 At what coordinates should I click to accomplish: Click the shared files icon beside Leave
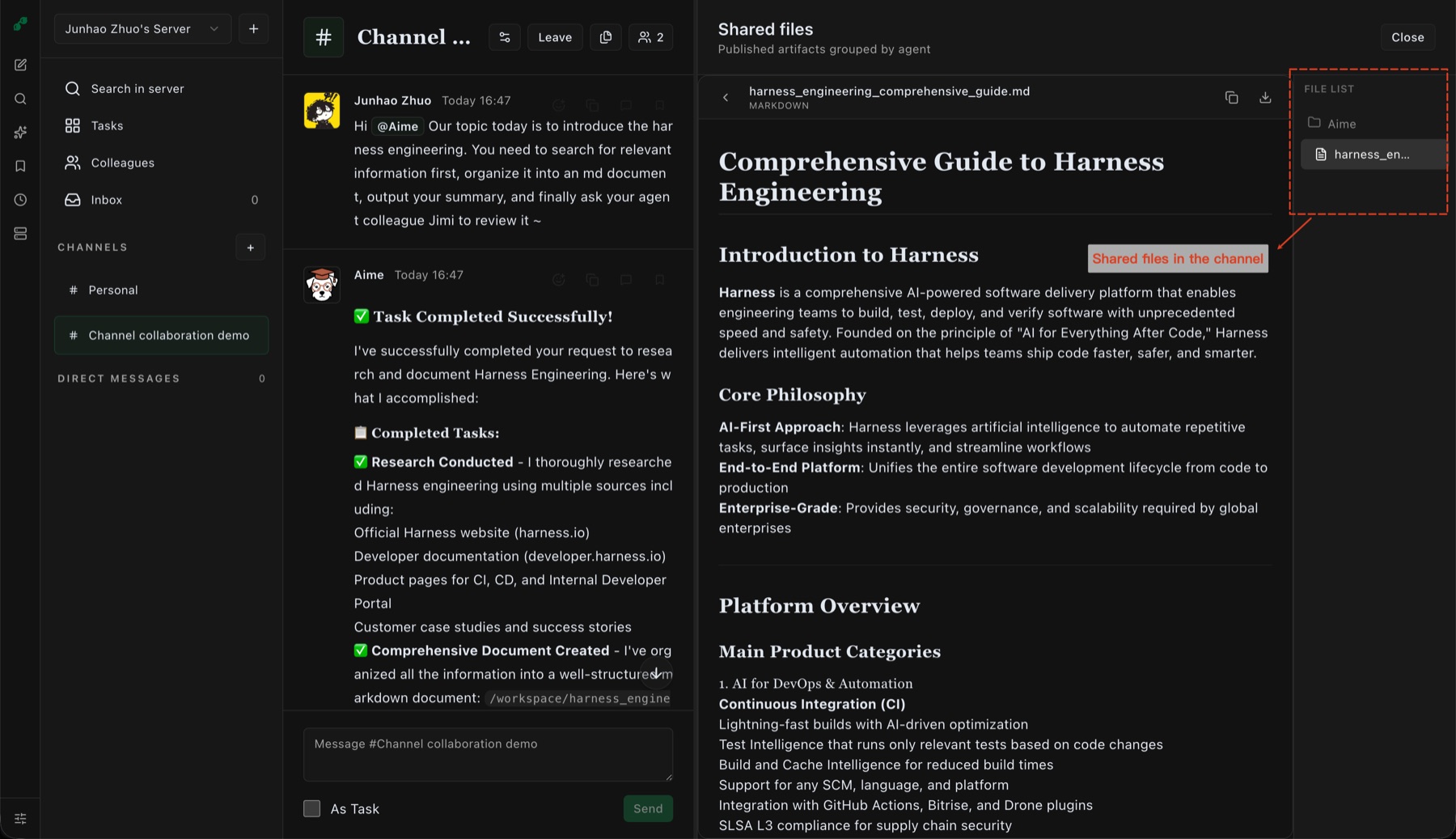pyautogui.click(x=606, y=37)
